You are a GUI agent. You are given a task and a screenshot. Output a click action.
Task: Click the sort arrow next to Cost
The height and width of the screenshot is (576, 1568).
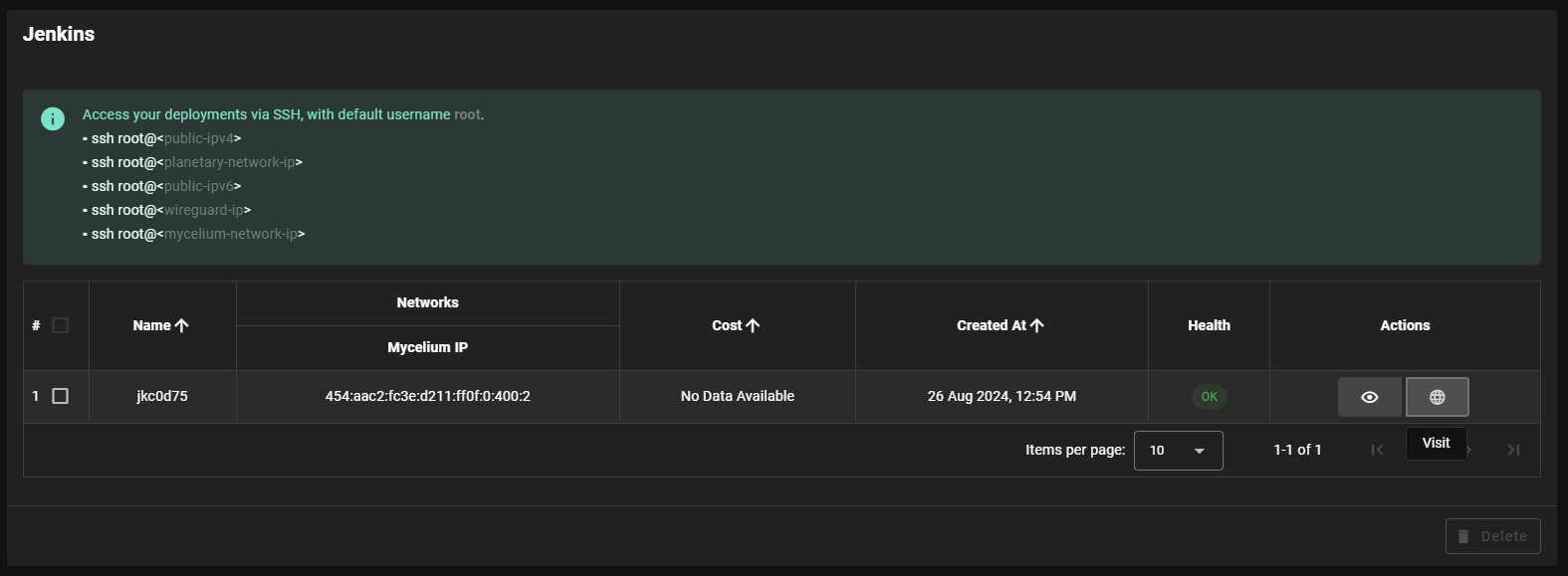753,325
